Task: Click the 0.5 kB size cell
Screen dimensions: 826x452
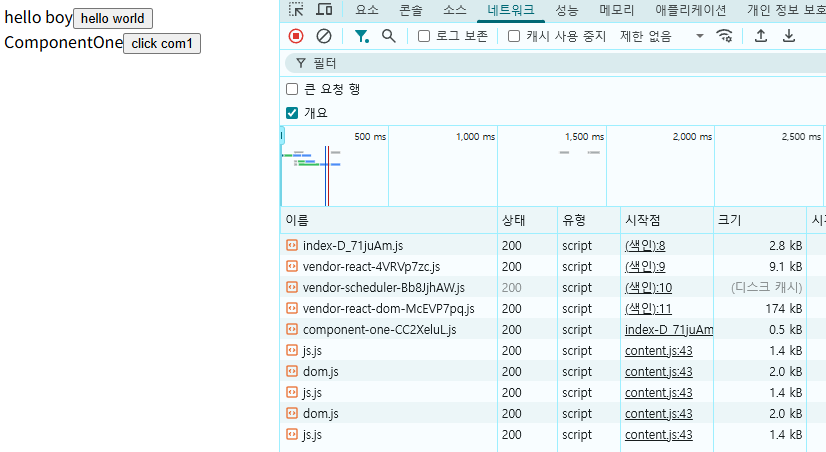Action: coord(760,330)
